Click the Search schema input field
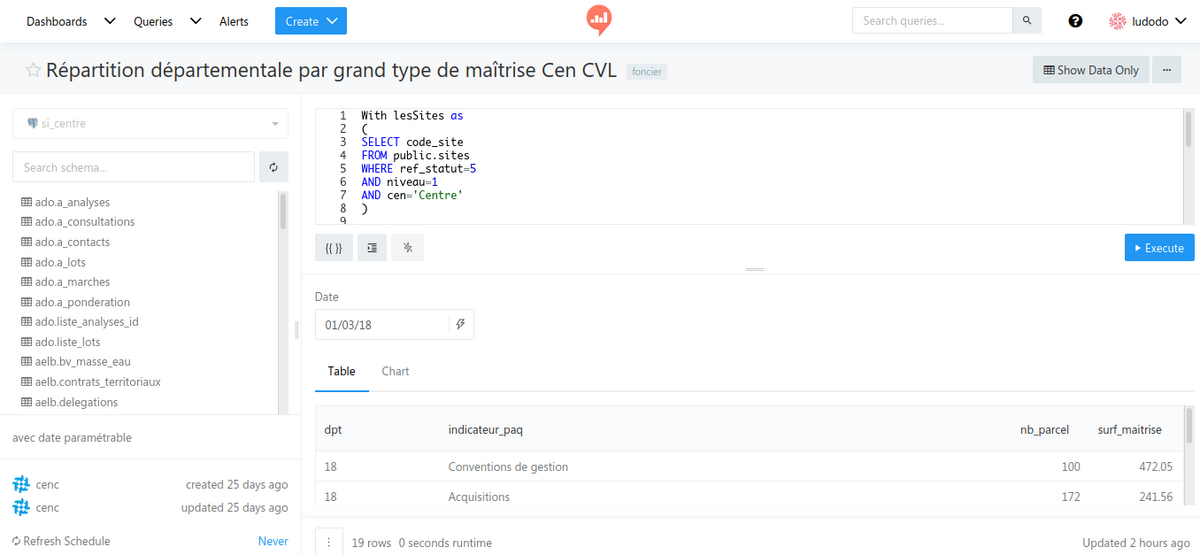 click(133, 167)
